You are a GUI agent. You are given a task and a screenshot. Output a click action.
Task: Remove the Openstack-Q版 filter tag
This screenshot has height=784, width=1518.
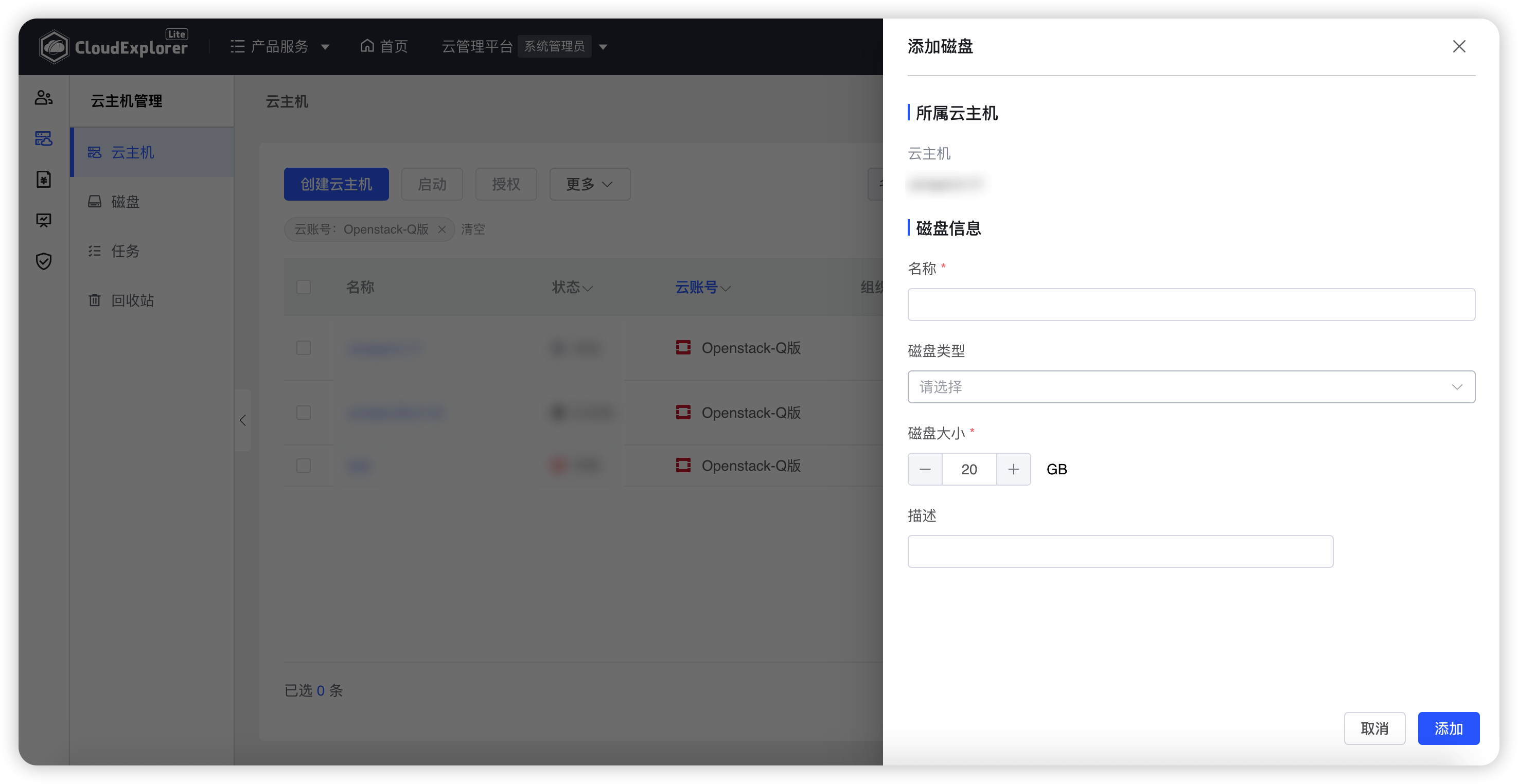442,229
